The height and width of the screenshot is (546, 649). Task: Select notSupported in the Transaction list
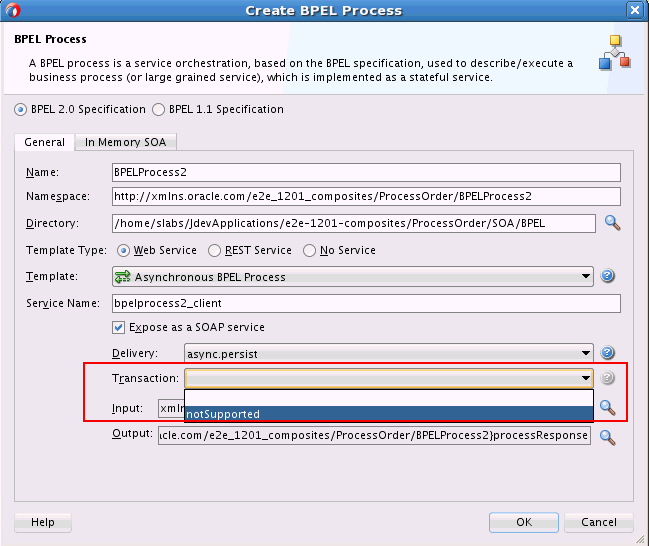[389, 414]
